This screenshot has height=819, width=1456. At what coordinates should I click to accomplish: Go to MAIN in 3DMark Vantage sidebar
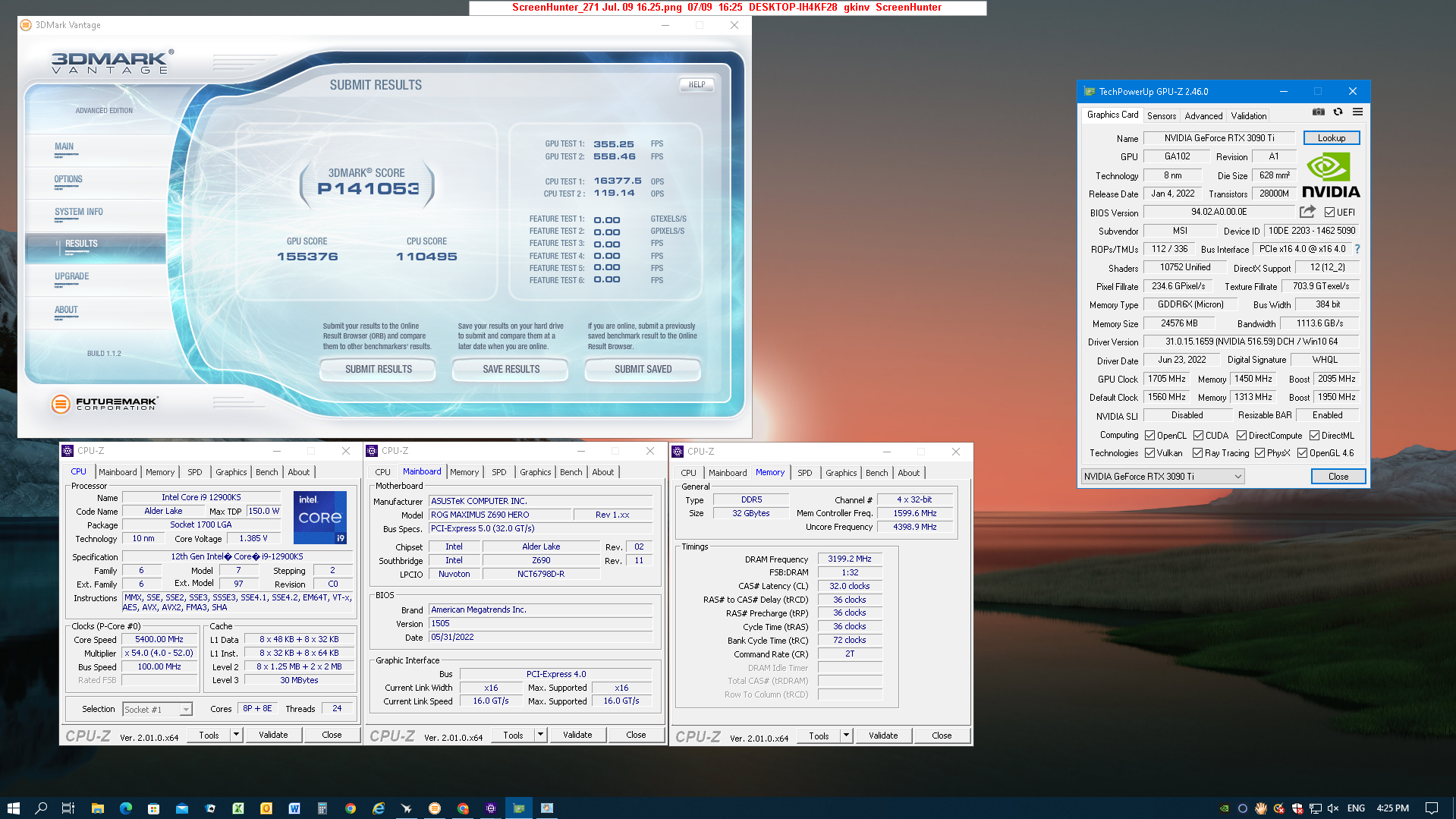(x=64, y=147)
